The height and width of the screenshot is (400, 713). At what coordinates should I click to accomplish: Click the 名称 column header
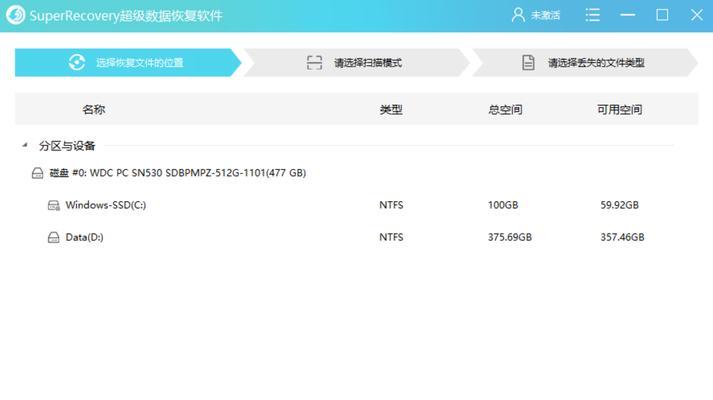[94, 110]
